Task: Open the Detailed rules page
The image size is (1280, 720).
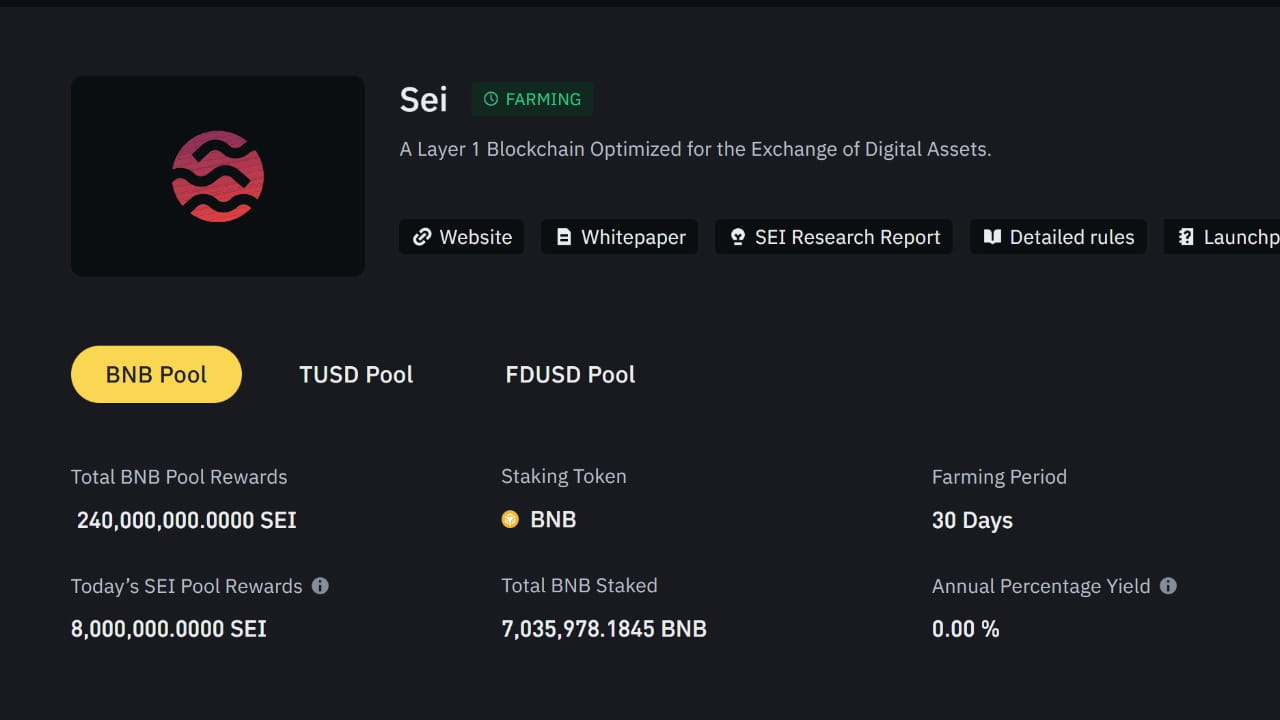Action: click(1058, 237)
